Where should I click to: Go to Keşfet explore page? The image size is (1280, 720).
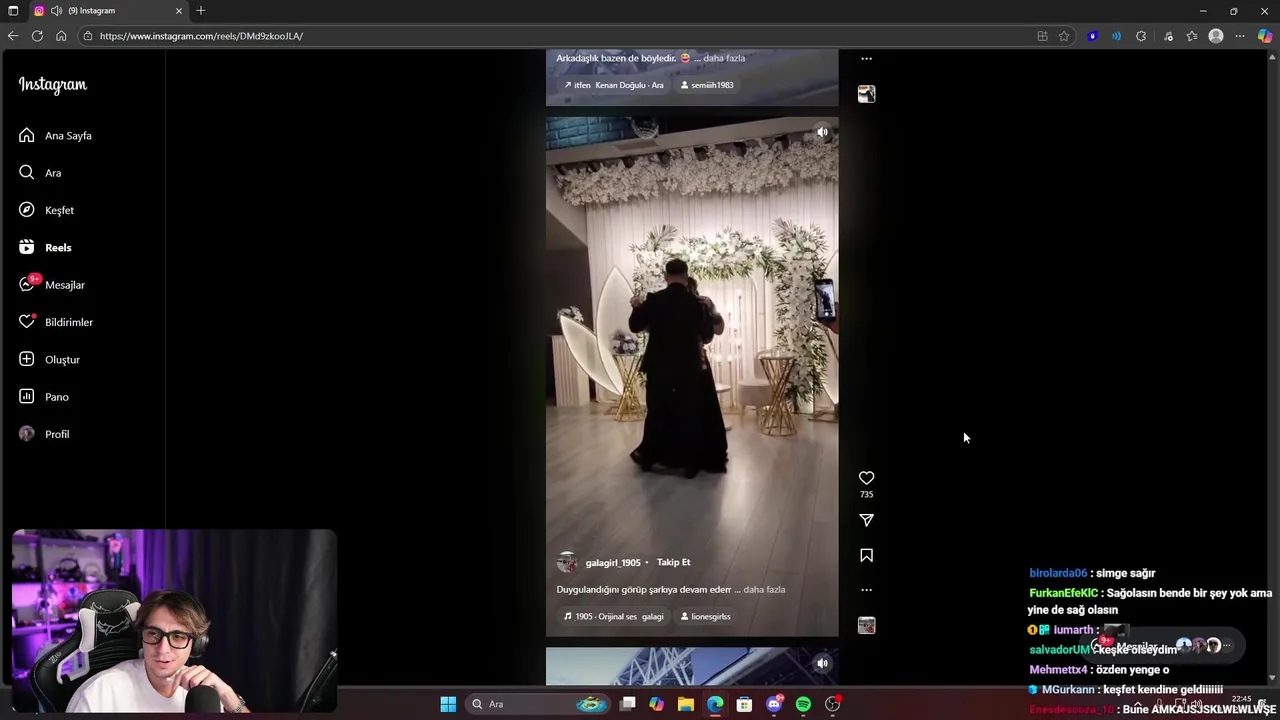(47, 210)
